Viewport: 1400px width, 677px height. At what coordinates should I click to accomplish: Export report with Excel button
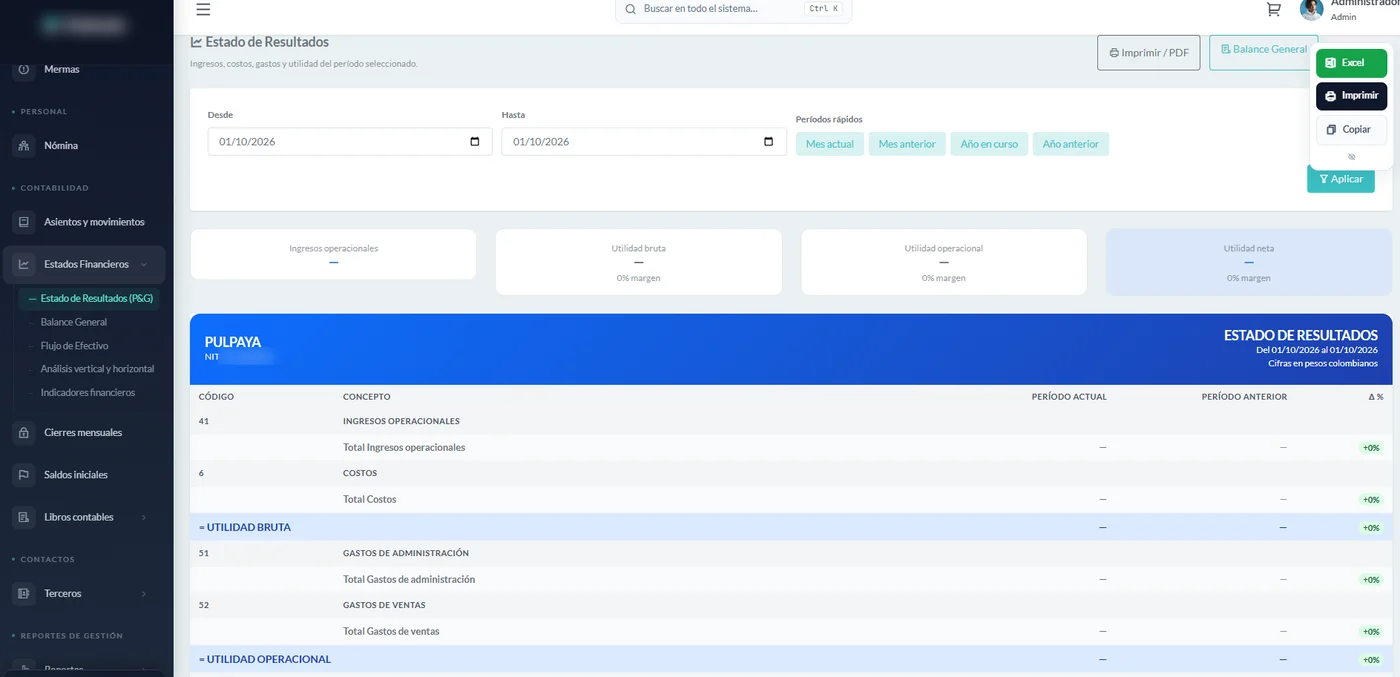click(x=1351, y=63)
